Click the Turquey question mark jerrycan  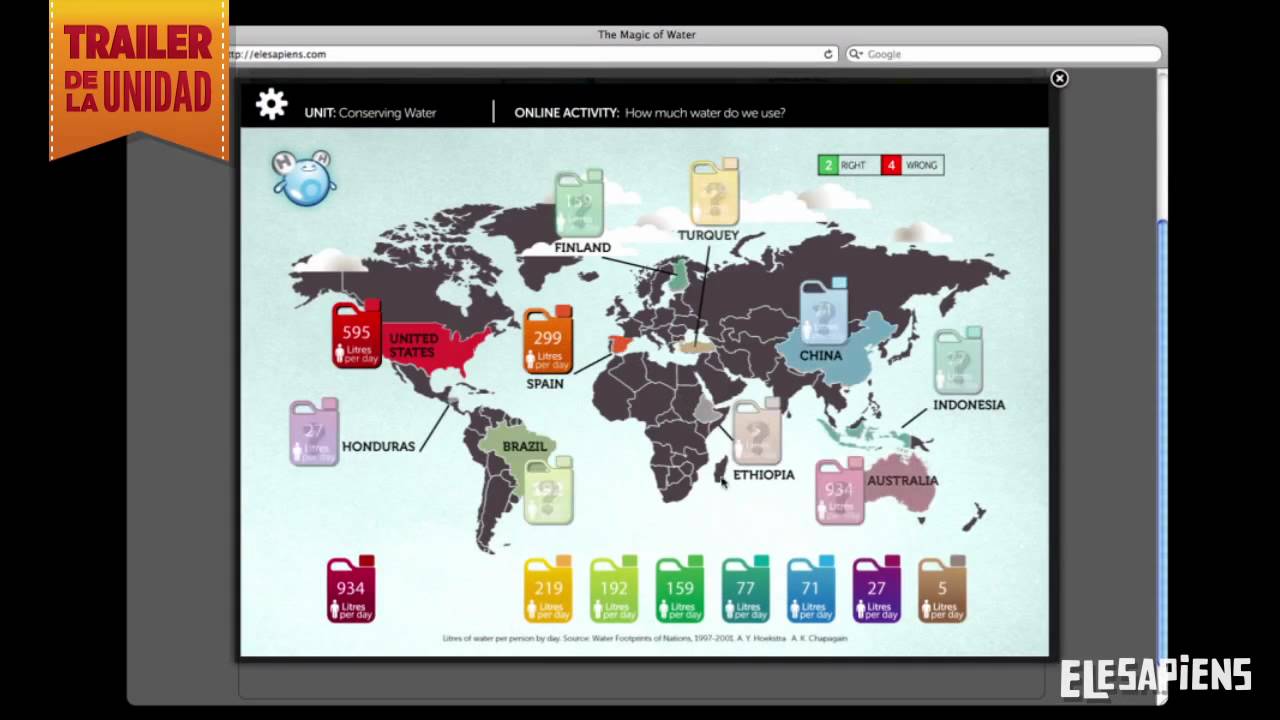[x=714, y=194]
